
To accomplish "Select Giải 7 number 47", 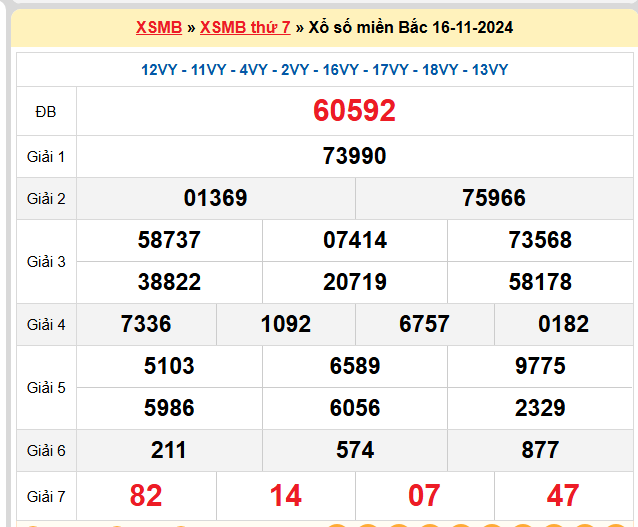I will pos(563,496).
